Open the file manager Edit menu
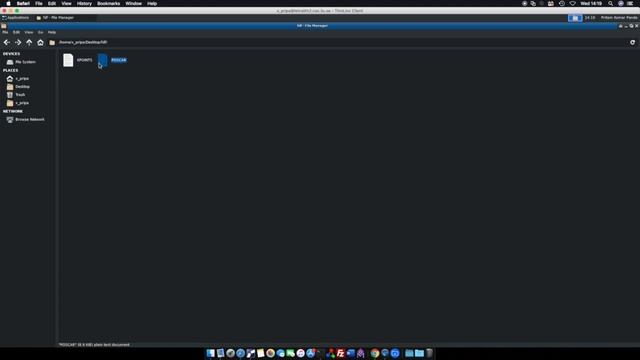Screen dimensions: 640x360 pyautogui.click(x=16, y=32)
